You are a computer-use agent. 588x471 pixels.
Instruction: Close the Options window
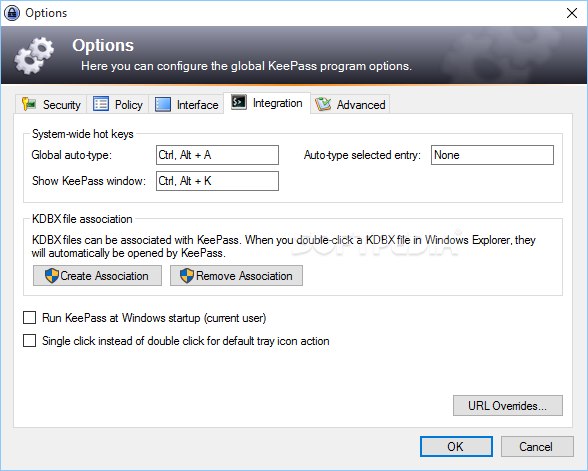pos(572,13)
